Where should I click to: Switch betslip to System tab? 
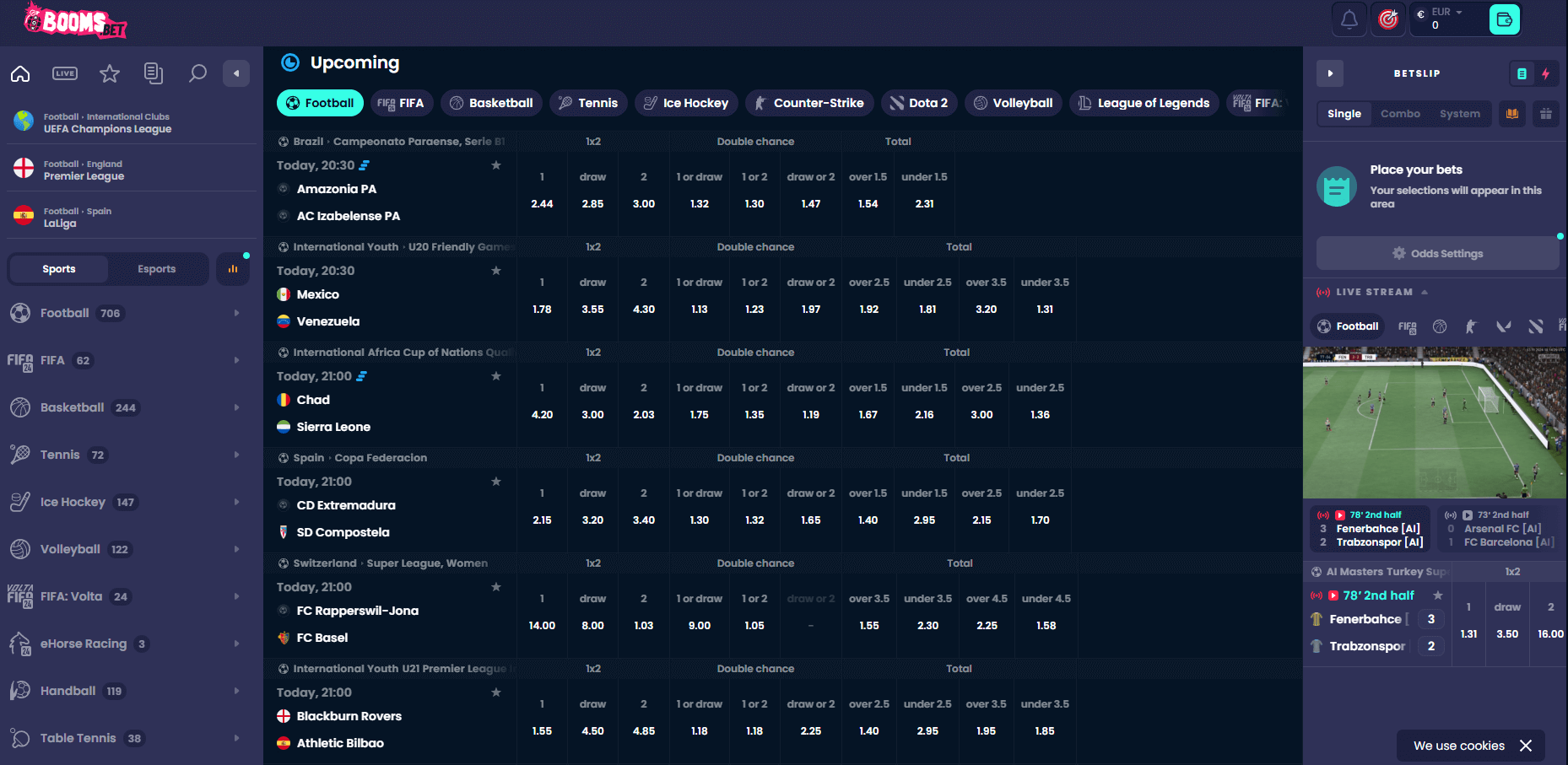click(x=1460, y=114)
